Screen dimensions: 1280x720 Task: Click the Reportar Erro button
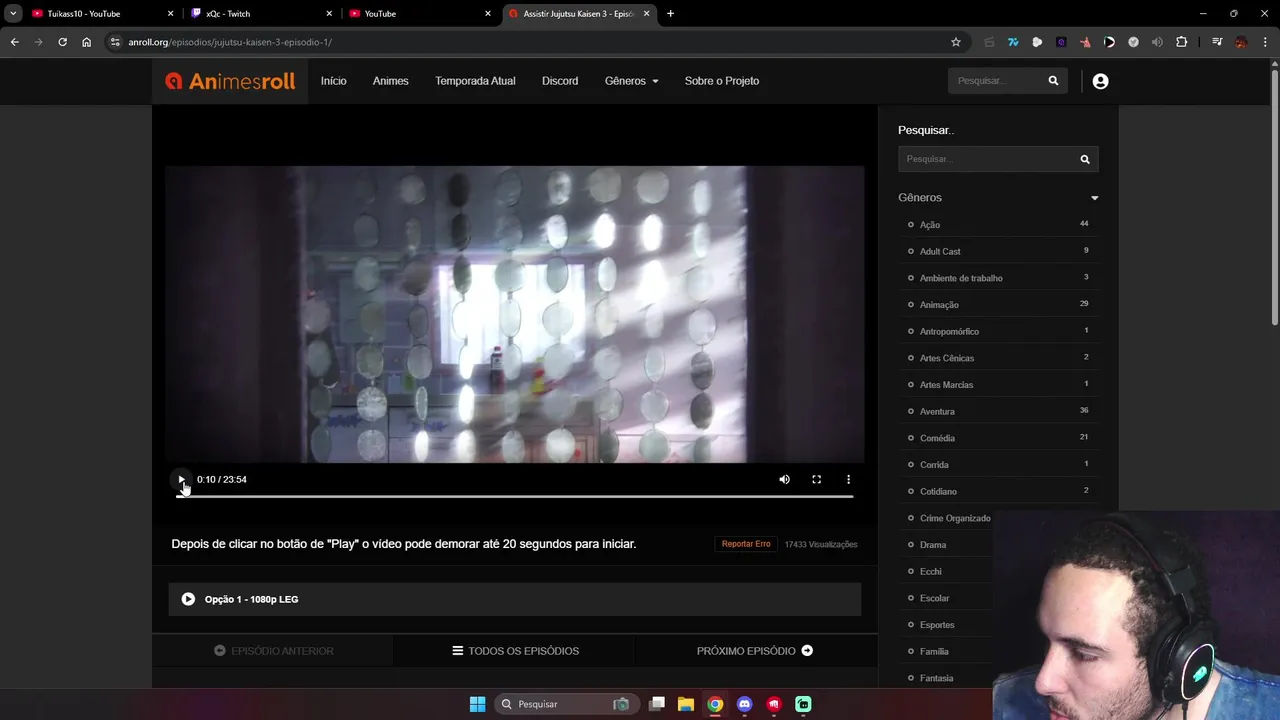tap(746, 544)
